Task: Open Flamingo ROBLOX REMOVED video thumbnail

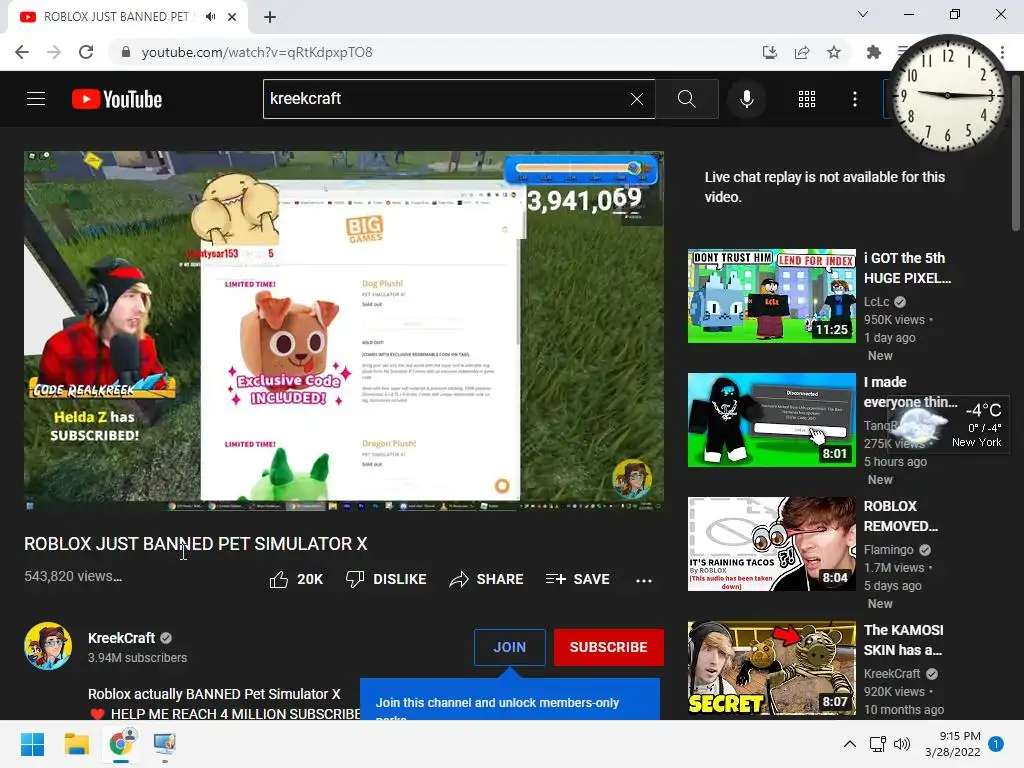Action: 771,544
